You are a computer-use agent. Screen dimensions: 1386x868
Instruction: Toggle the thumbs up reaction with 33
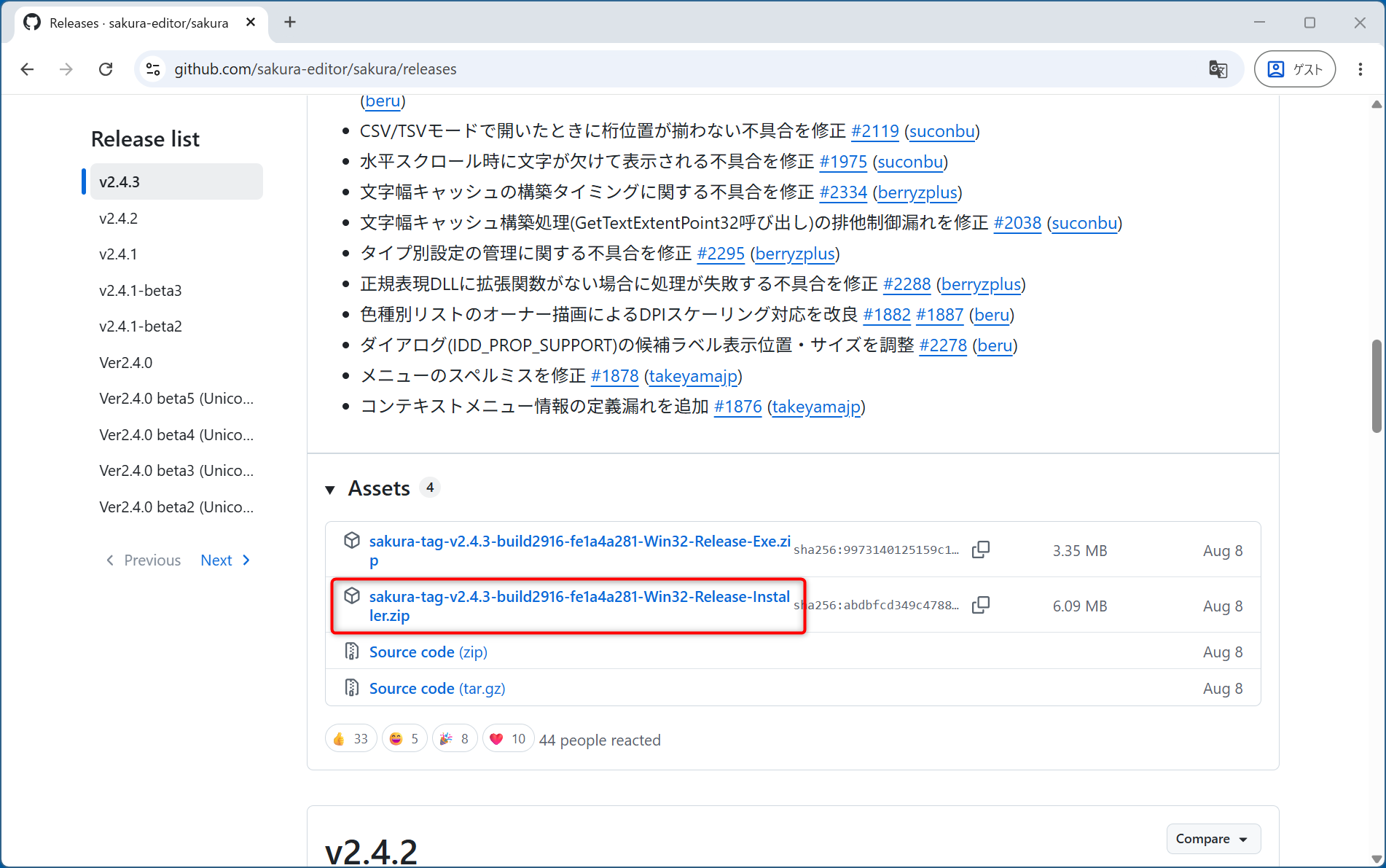(x=351, y=738)
